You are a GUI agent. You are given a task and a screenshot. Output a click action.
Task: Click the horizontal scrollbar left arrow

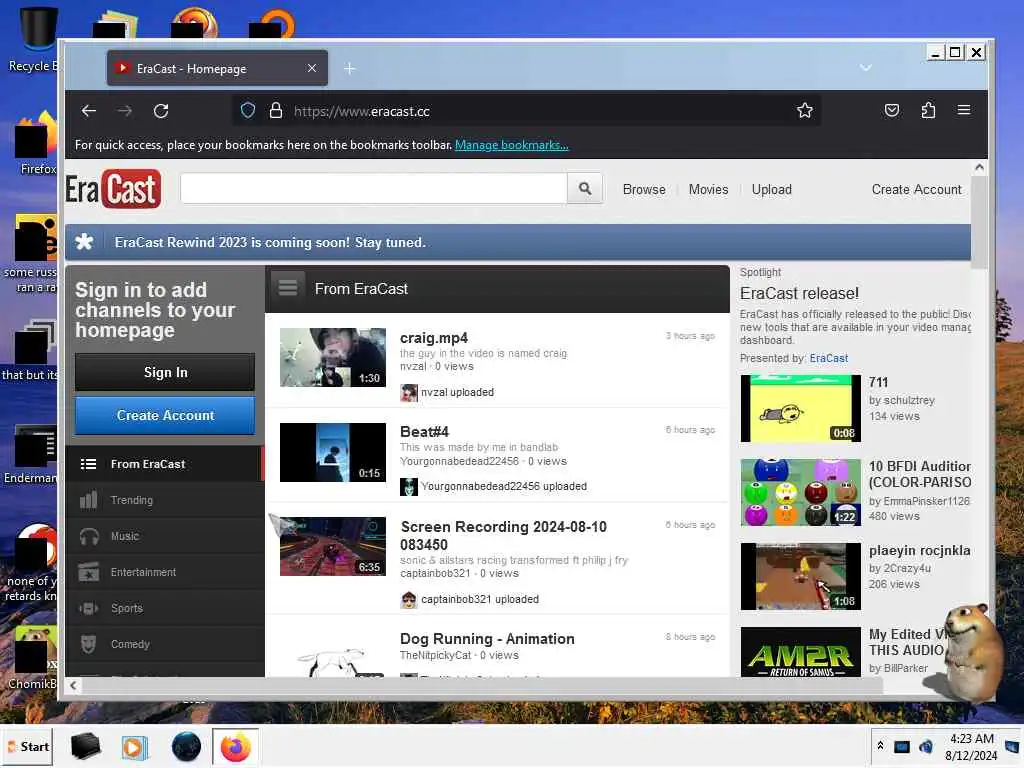(x=73, y=686)
